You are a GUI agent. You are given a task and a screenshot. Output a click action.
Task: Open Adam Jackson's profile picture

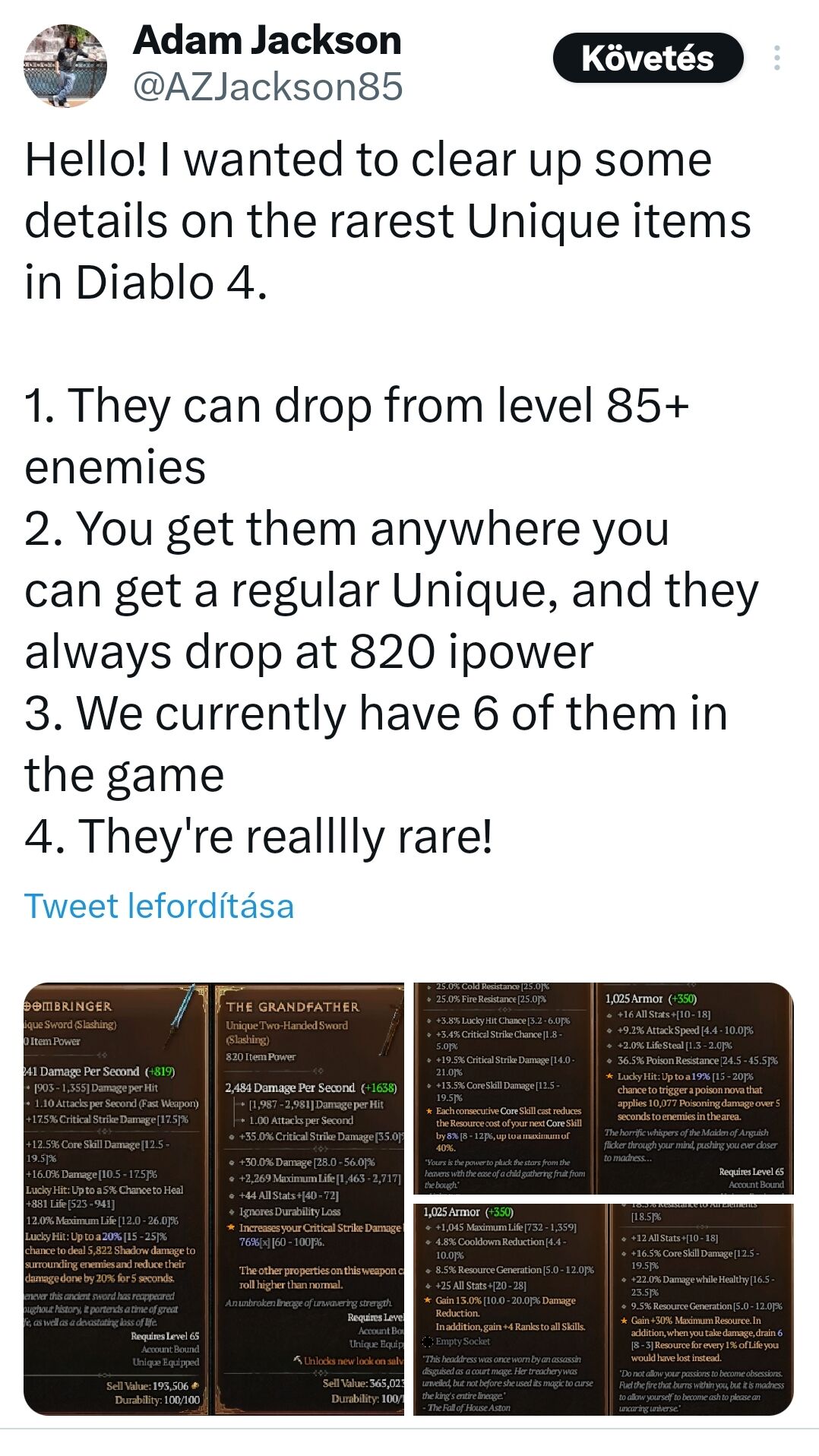pyautogui.click(x=65, y=65)
